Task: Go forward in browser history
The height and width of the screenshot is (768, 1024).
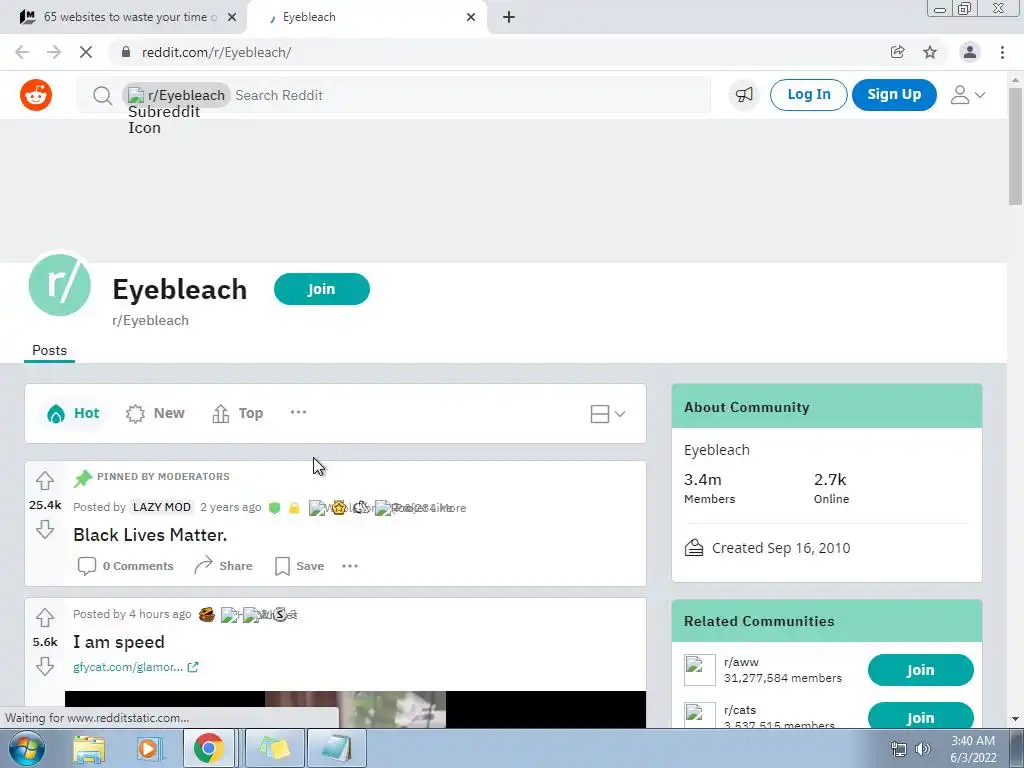Action: pos(54,52)
